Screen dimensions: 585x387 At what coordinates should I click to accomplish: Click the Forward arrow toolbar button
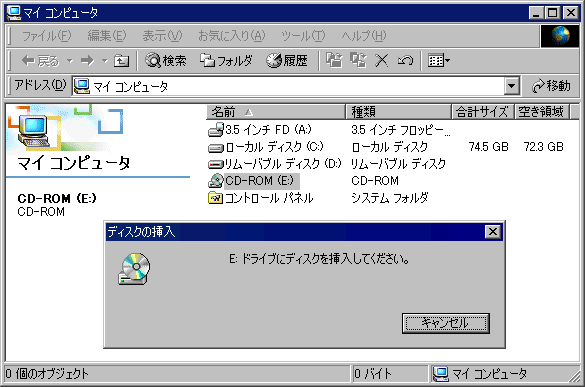[x=88, y=60]
